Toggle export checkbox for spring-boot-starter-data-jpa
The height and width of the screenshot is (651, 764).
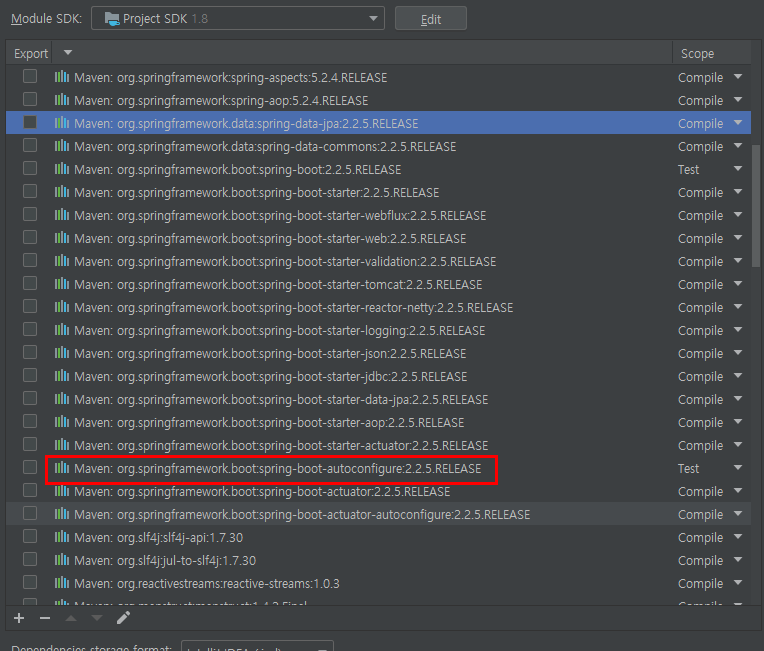click(x=30, y=399)
